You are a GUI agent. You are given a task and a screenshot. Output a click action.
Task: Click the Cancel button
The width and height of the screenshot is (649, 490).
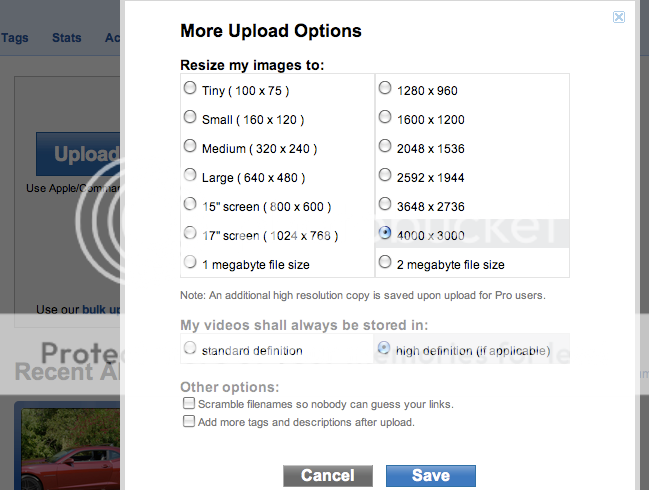pyautogui.click(x=328, y=476)
